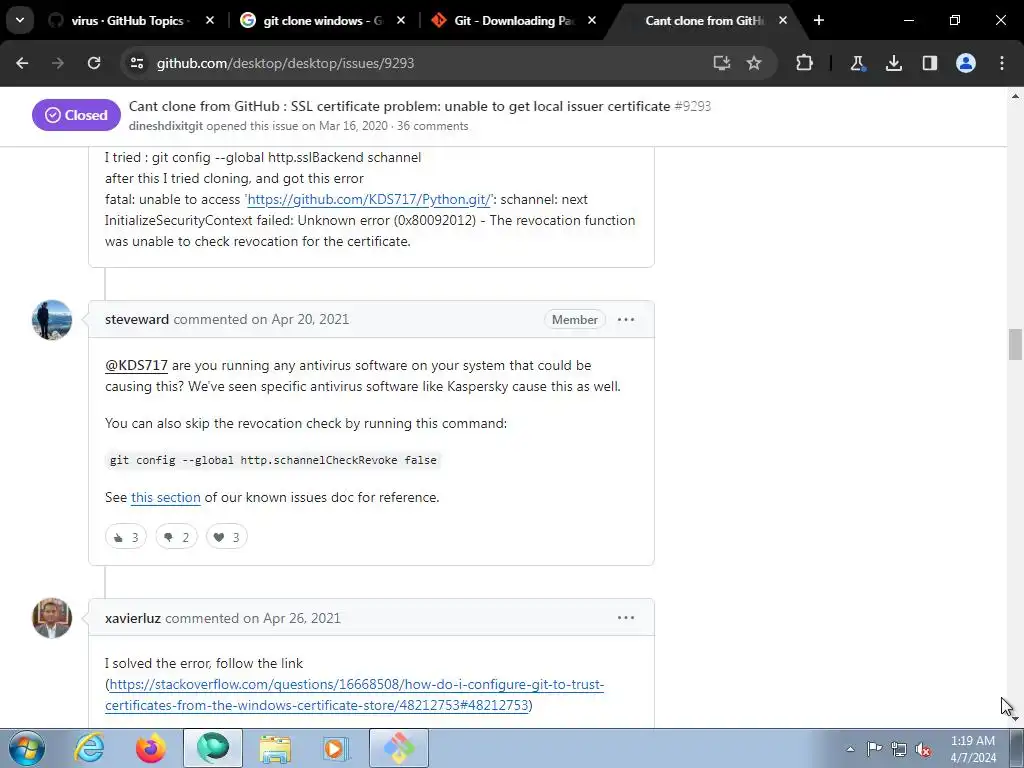Open steveward profile name link
1024x768 pixels.
137,319
